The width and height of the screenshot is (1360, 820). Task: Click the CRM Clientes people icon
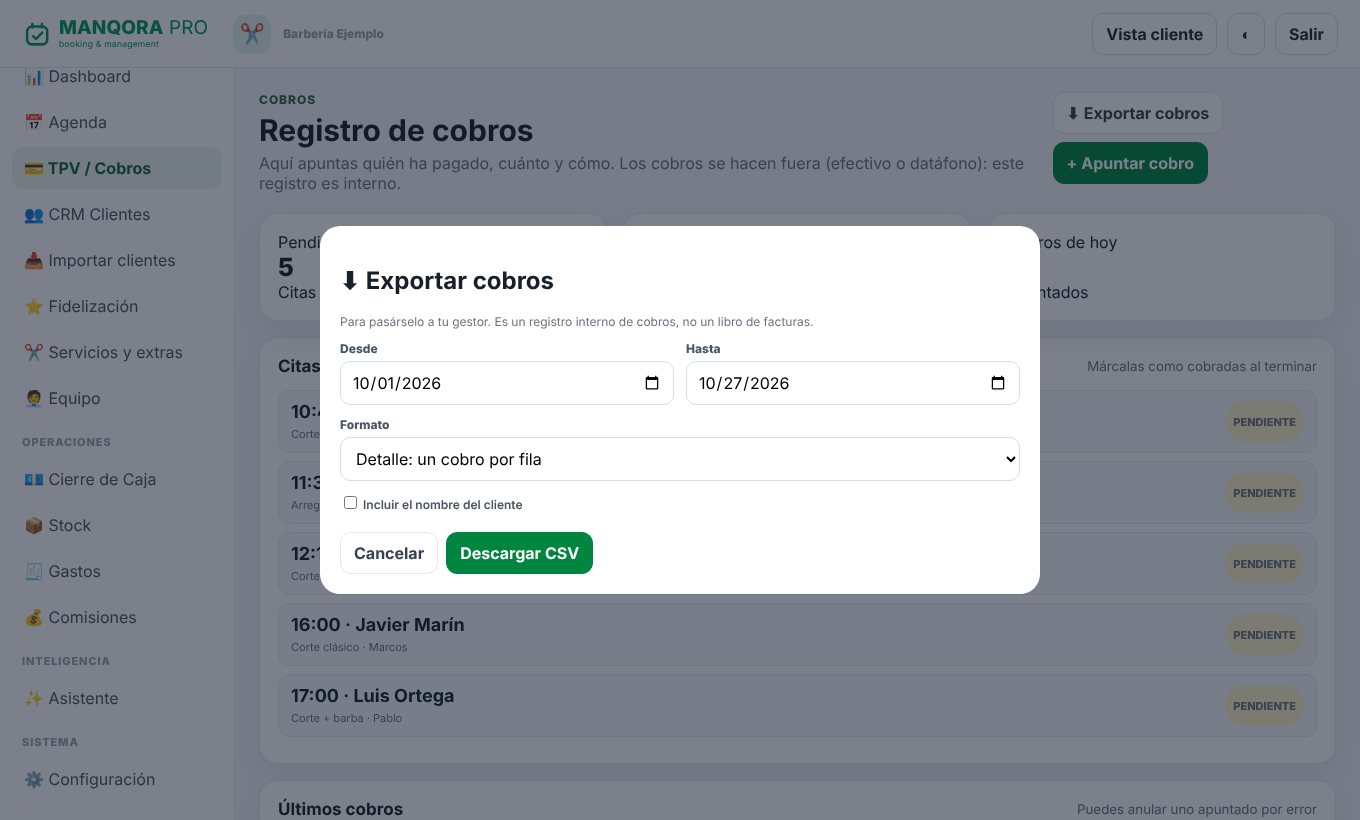[33, 215]
